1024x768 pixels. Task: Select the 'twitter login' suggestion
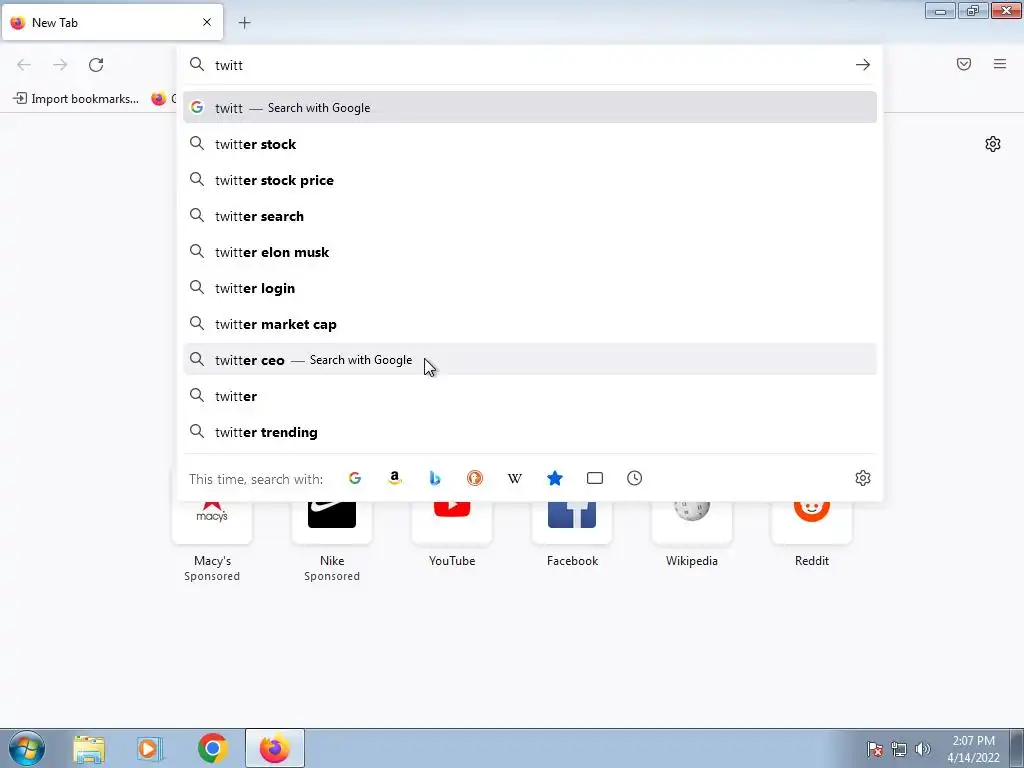click(530, 288)
